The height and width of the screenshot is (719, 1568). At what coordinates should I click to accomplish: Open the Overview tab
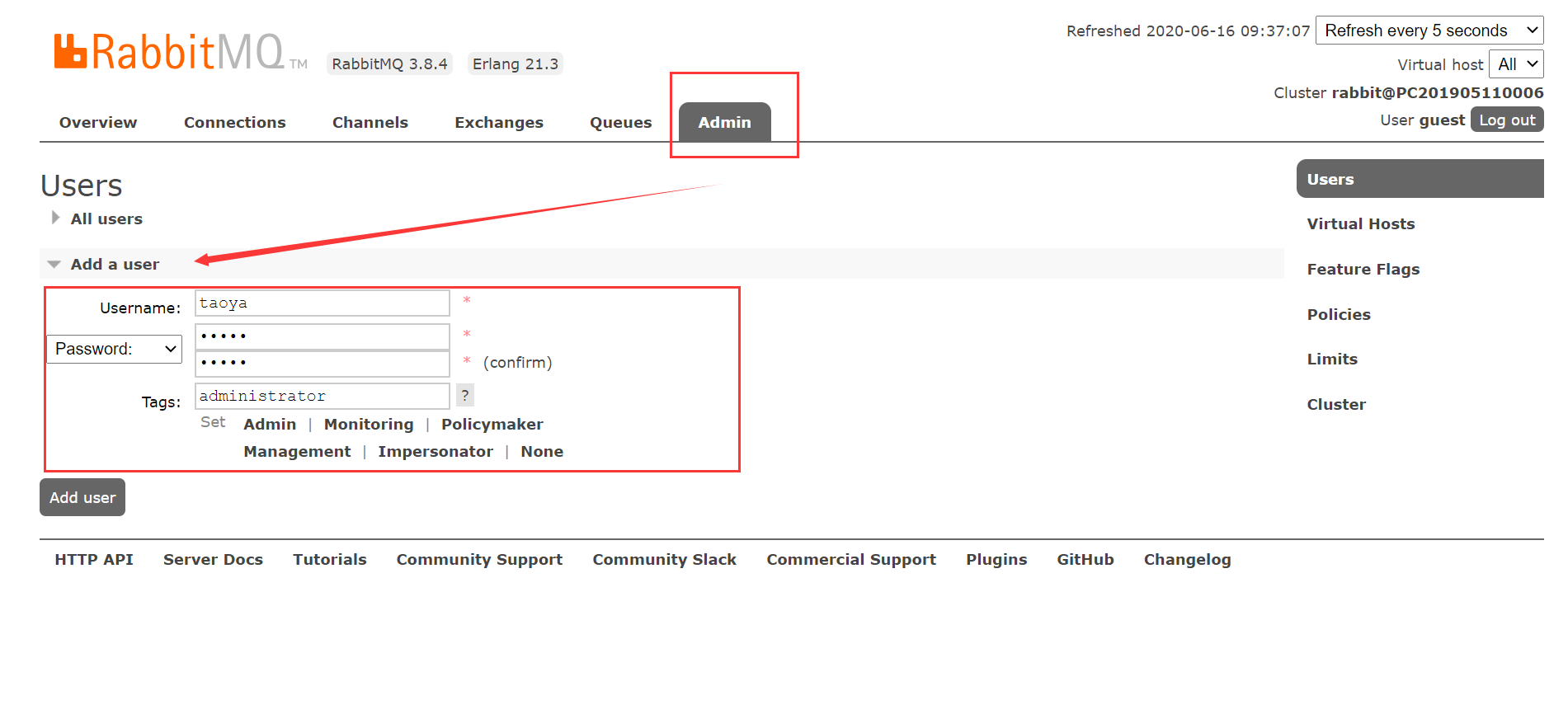pyautogui.click(x=98, y=122)
